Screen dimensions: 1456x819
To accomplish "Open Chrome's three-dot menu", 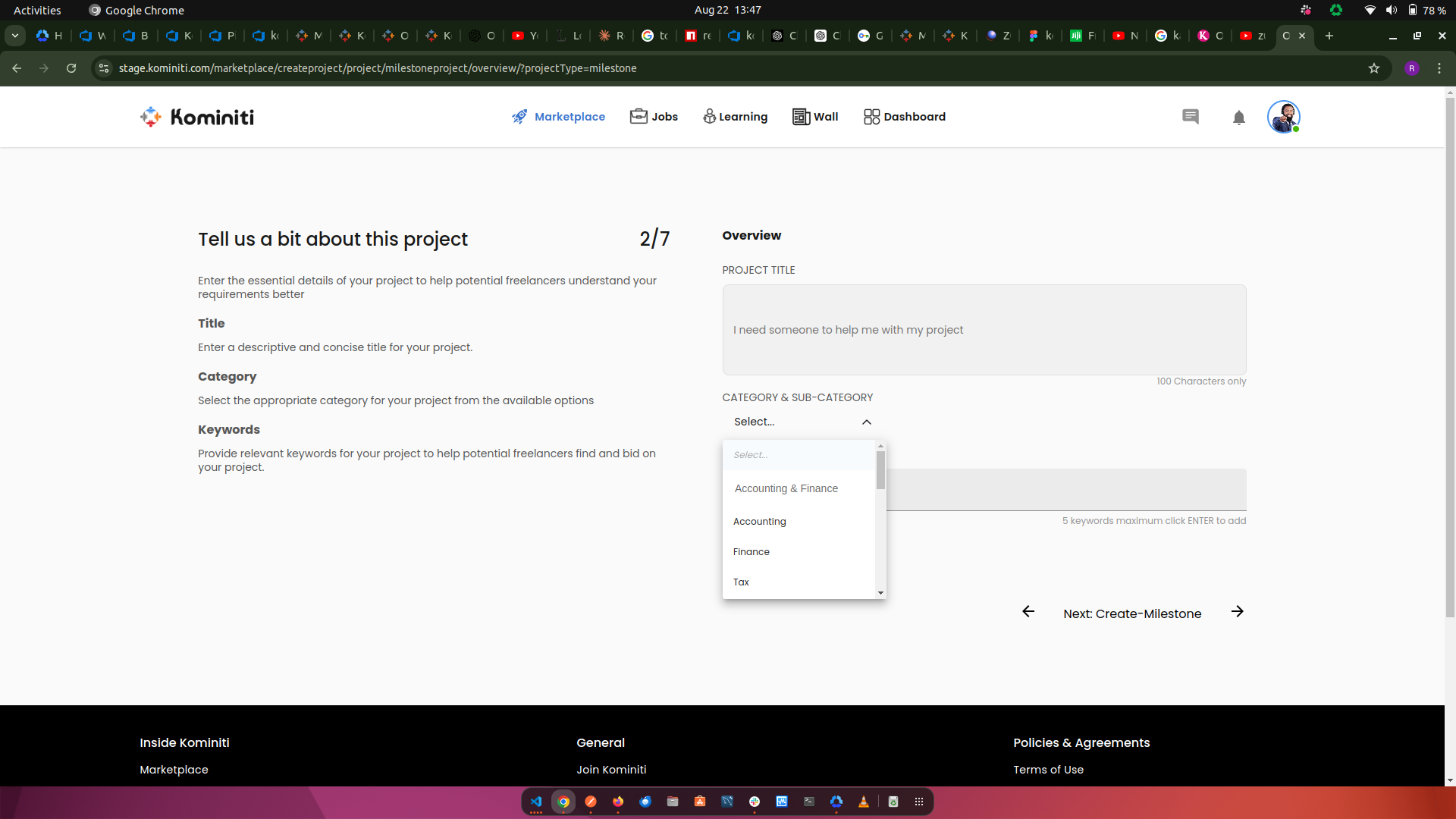I will (1439, 68).
